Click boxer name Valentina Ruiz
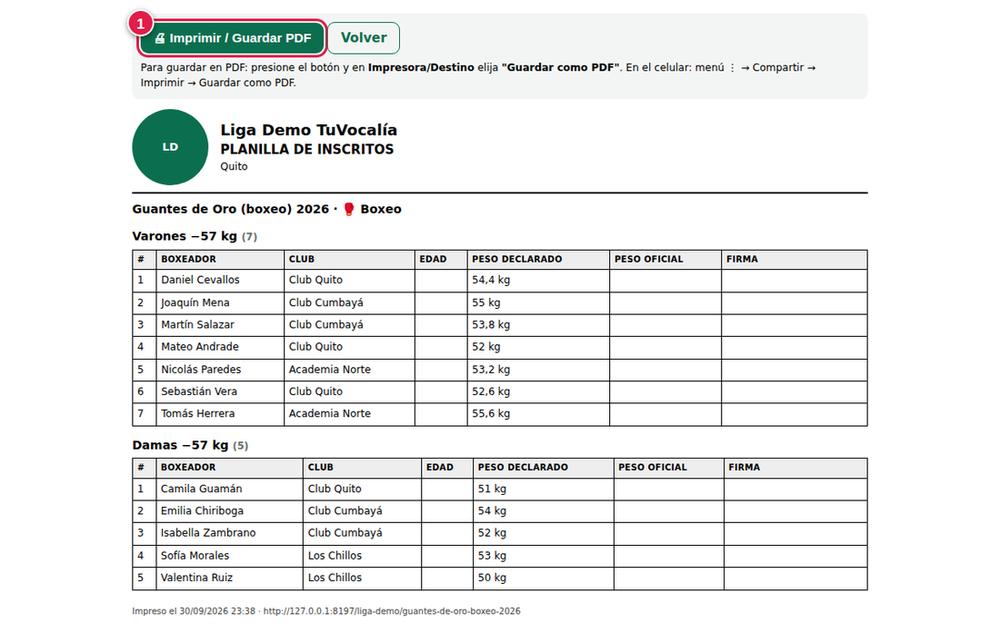The image size is (1000, 643). [x=196, y=577]
